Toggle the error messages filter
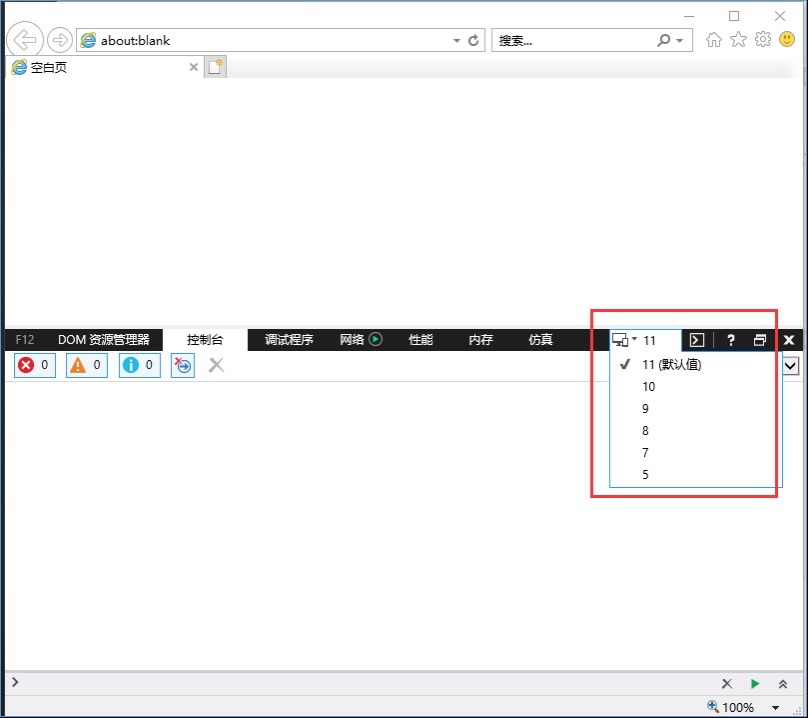Screen dimensions: 808x718 (x=35, y=365)
